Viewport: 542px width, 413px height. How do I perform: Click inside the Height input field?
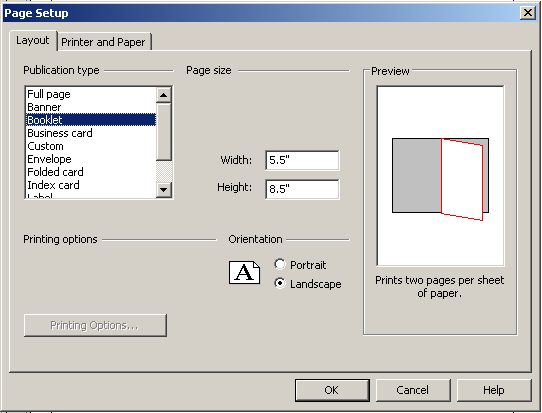302,189
